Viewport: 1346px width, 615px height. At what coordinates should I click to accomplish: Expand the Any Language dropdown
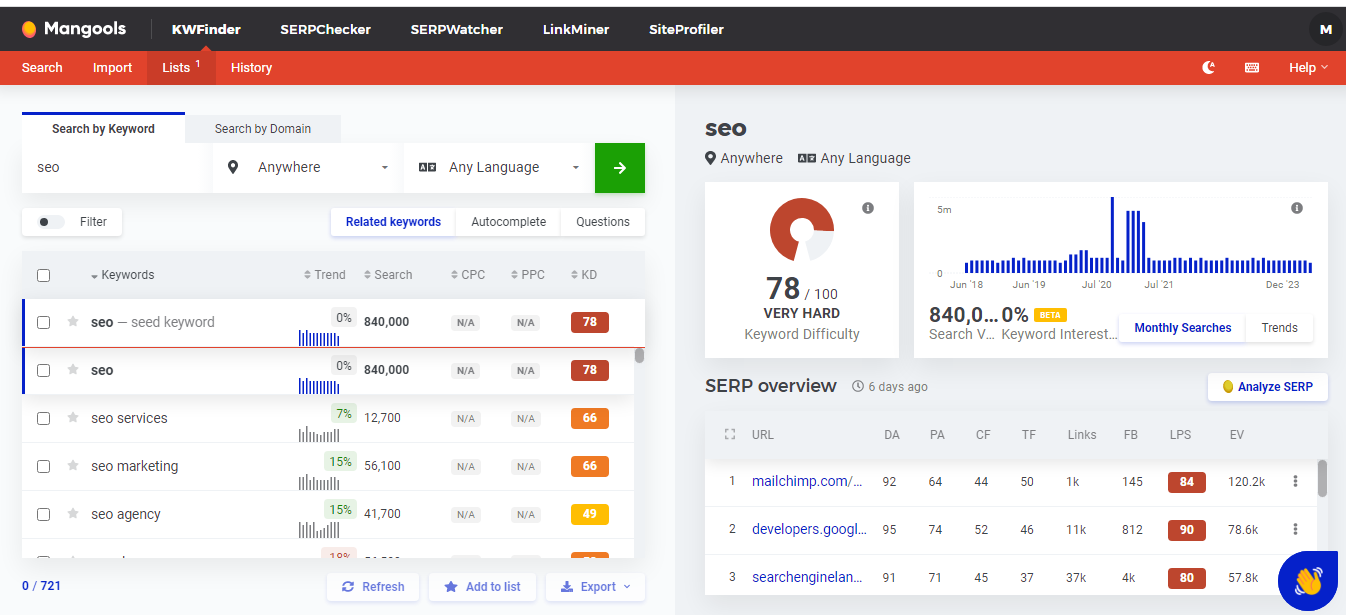click(499, 168)
